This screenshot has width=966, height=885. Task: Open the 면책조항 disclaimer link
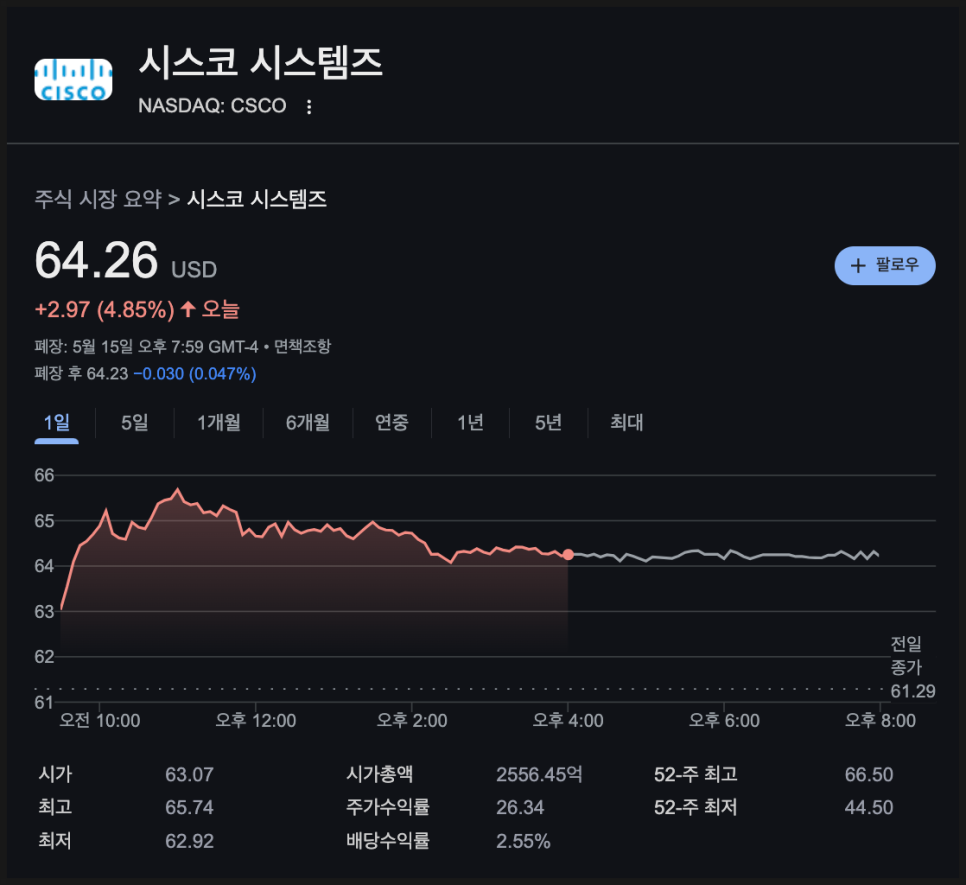[302, 346]
